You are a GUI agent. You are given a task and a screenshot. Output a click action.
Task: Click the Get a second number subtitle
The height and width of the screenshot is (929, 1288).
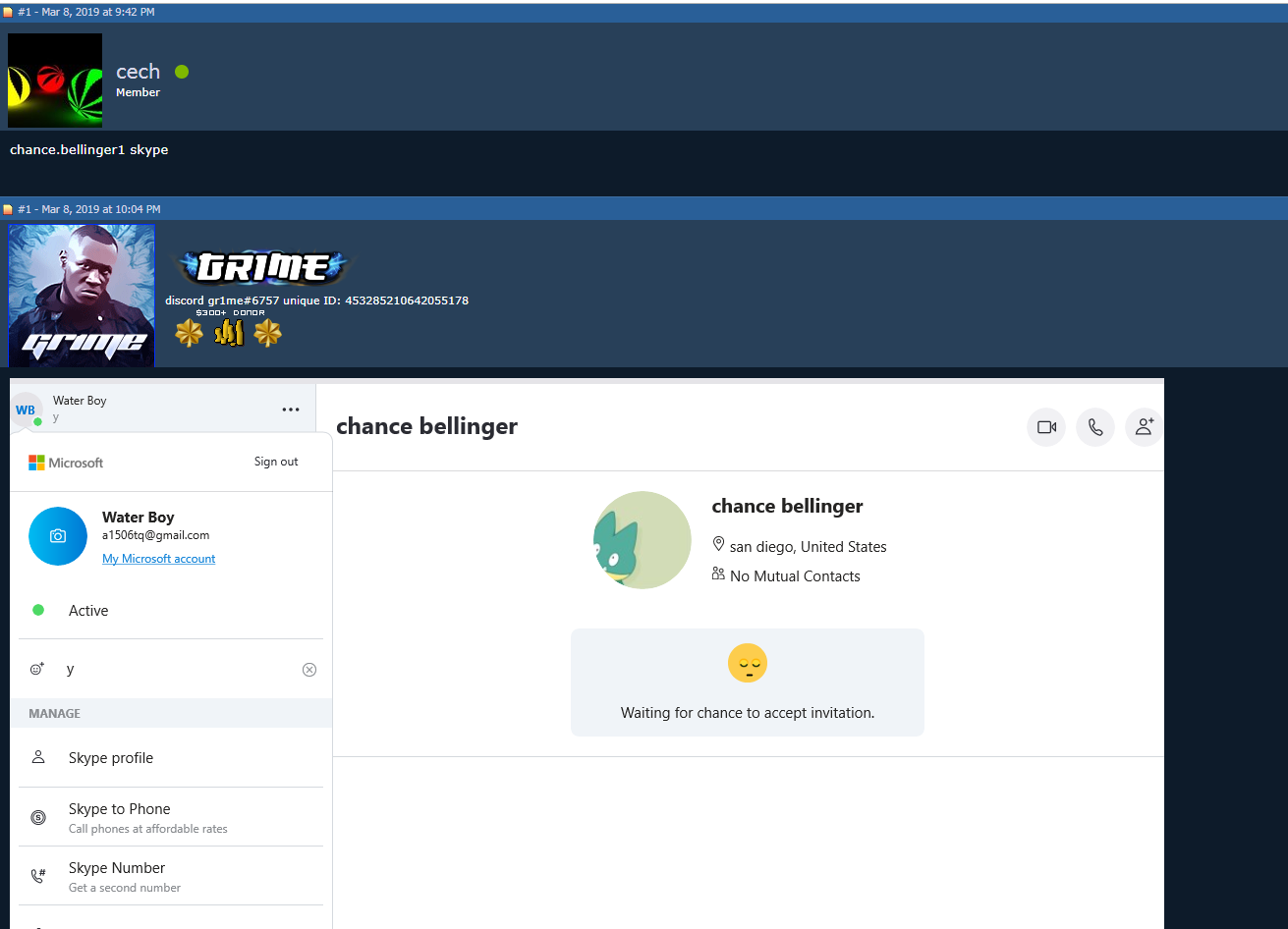click(x=125, y=888)
